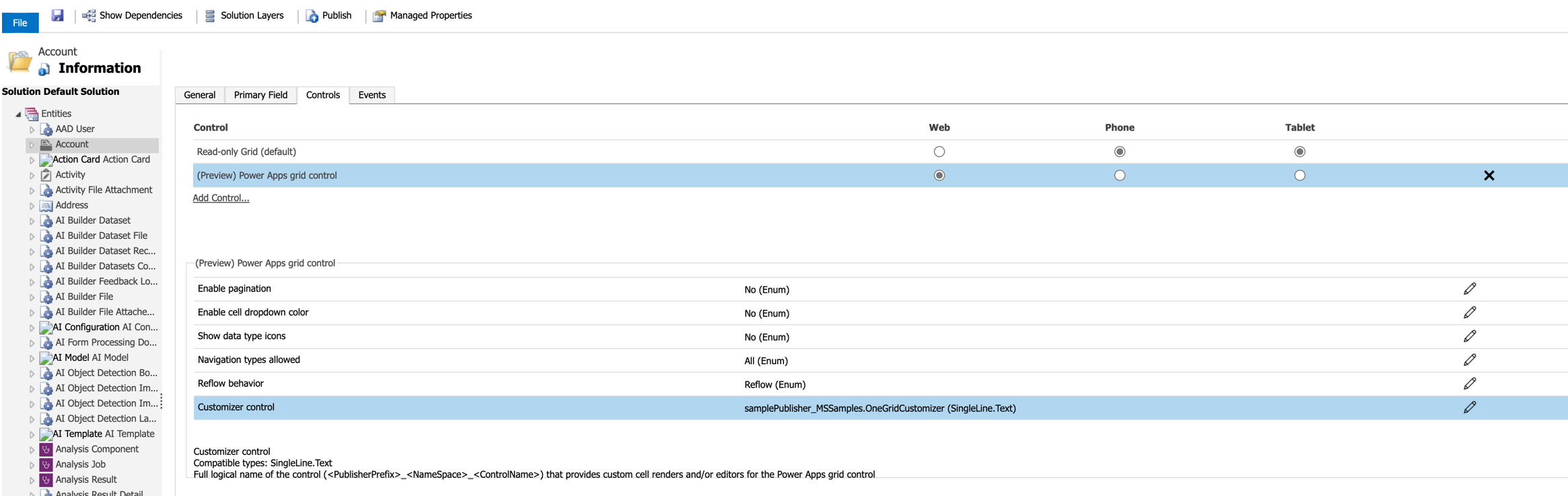This screenshot has width=1568, height=496.
Task: Click the Analysis Component entity icon
Action: (46, 450)
